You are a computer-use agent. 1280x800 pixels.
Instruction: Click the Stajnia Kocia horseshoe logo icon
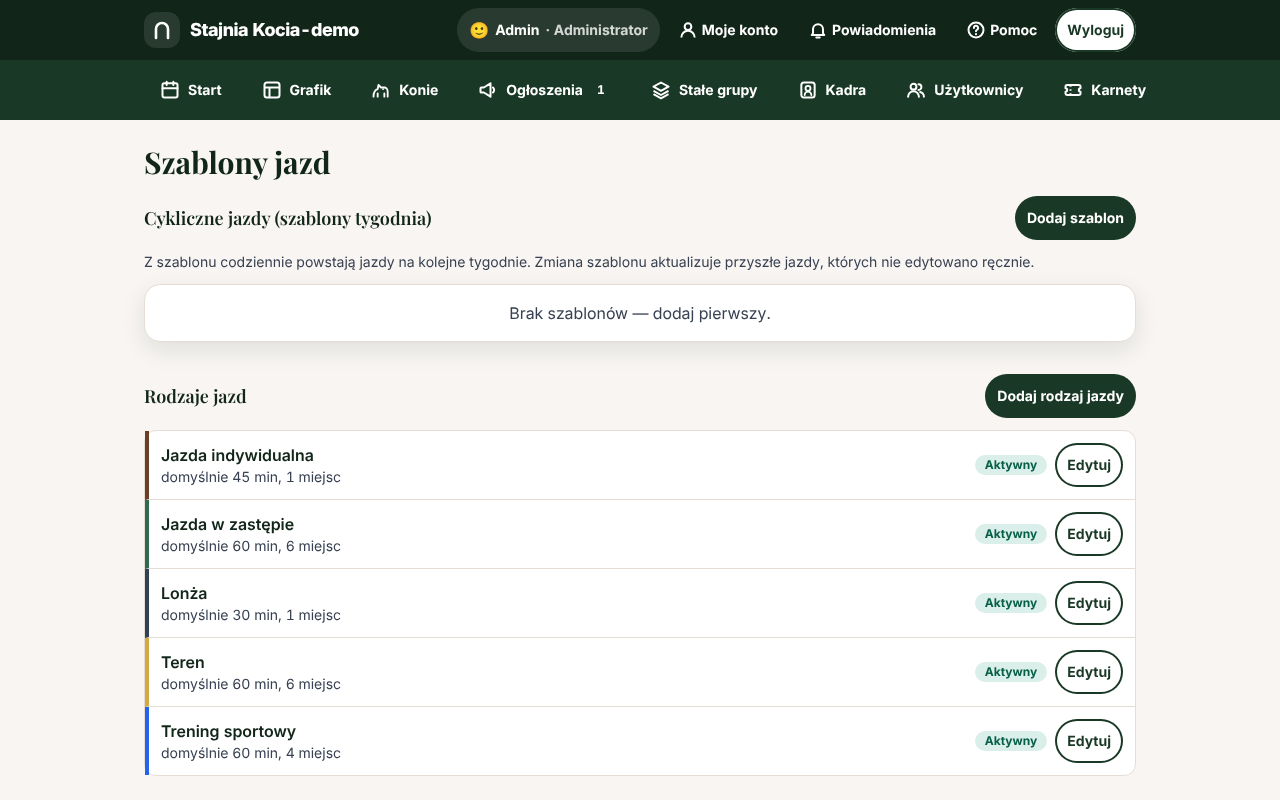click(162, 30)
